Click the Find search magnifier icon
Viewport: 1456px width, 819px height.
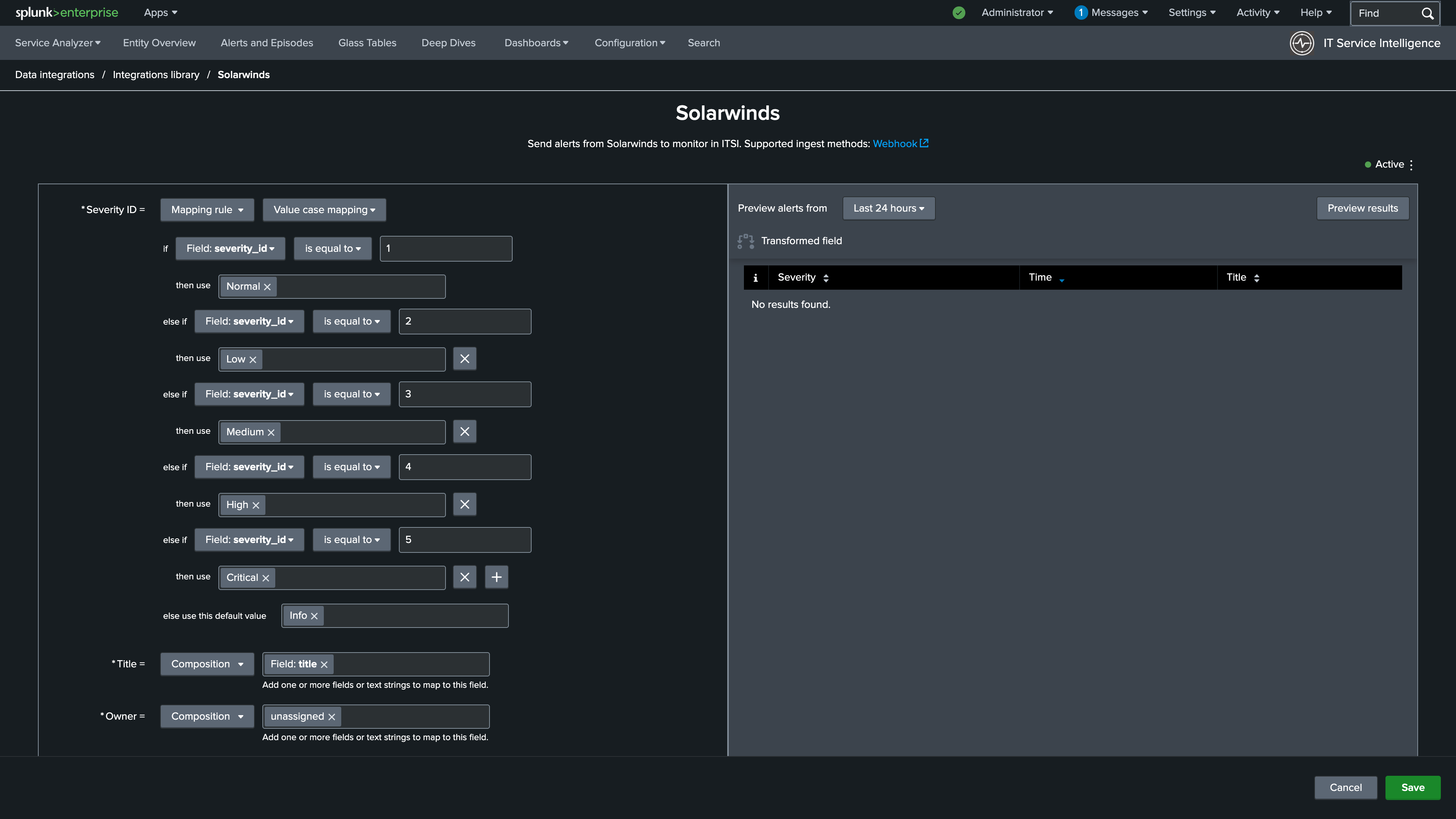[1427, 13]
